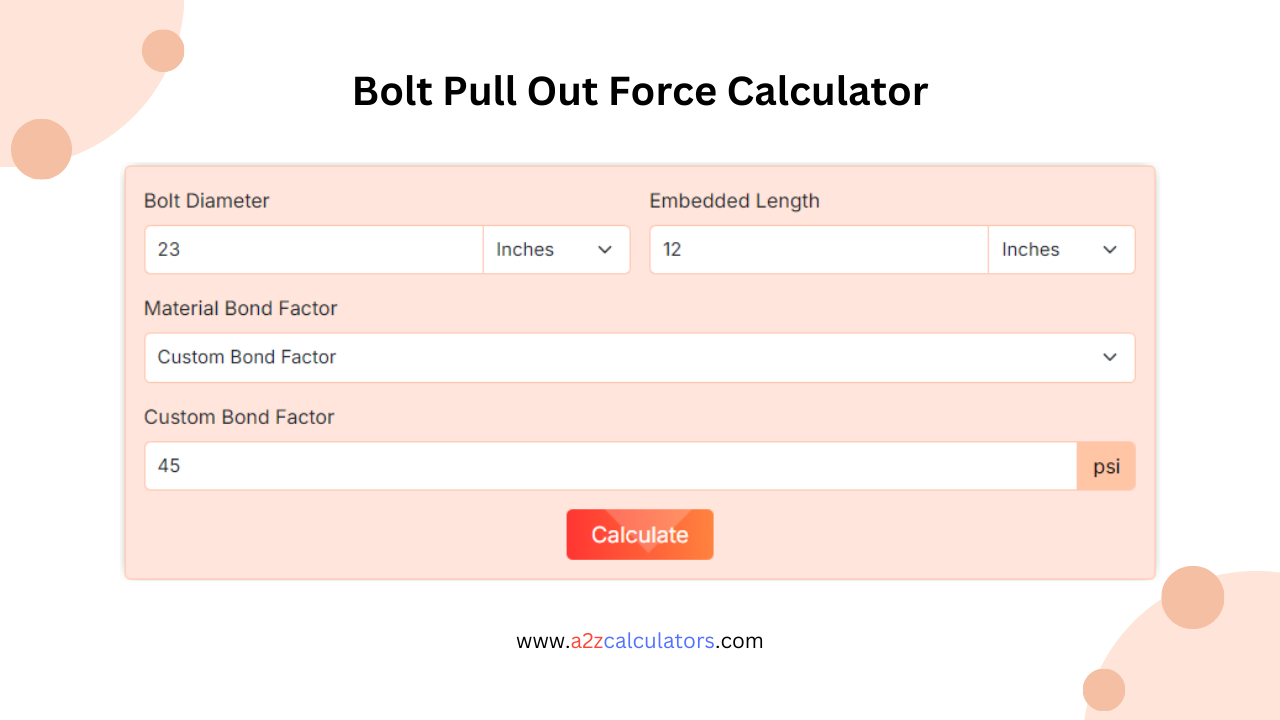Image resolution: width=1280 pixels, height=720 pixels.
Task: Click the Bolt Diameter field label
Action: [207, 200]
